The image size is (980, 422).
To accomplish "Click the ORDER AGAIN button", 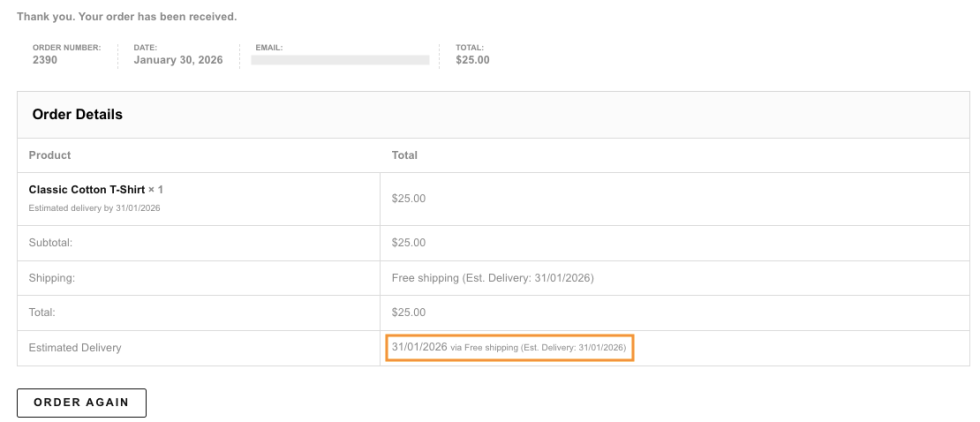I will click(x=82, y=402).
